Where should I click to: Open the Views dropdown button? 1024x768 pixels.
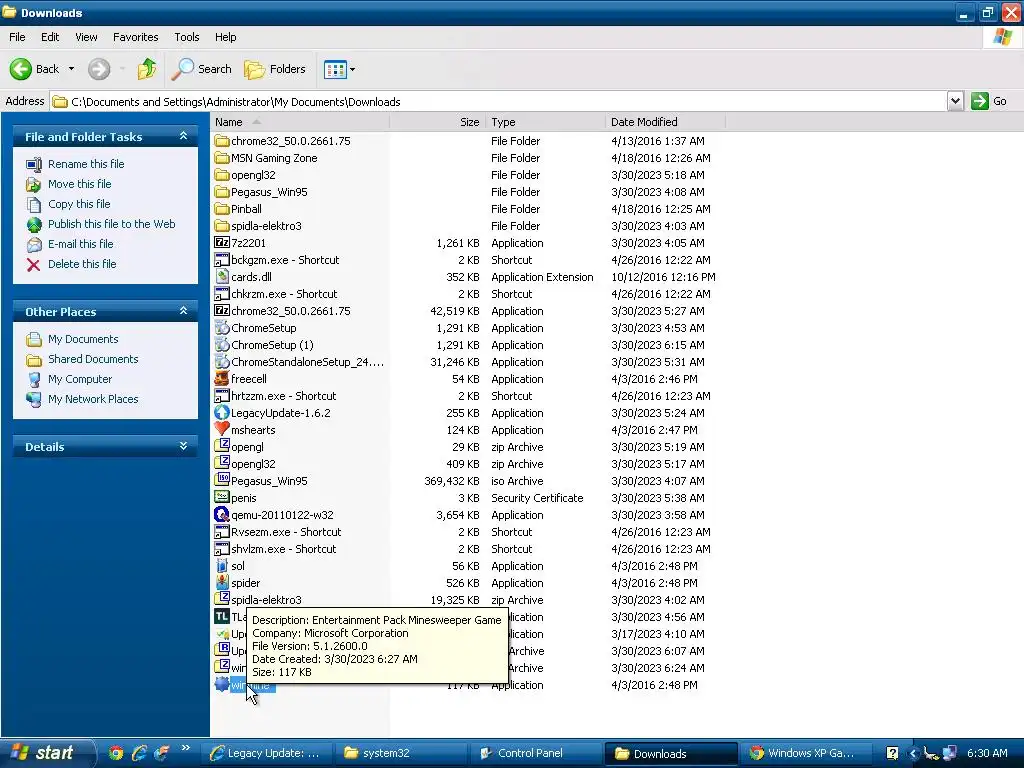(x=340, y=69)
